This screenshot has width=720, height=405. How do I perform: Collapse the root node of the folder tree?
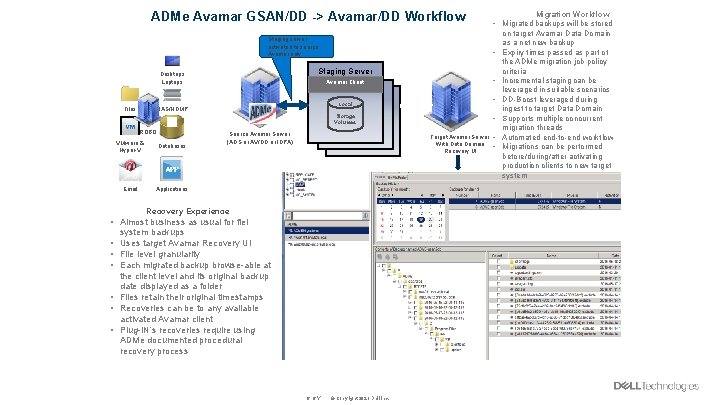point(379,265)
